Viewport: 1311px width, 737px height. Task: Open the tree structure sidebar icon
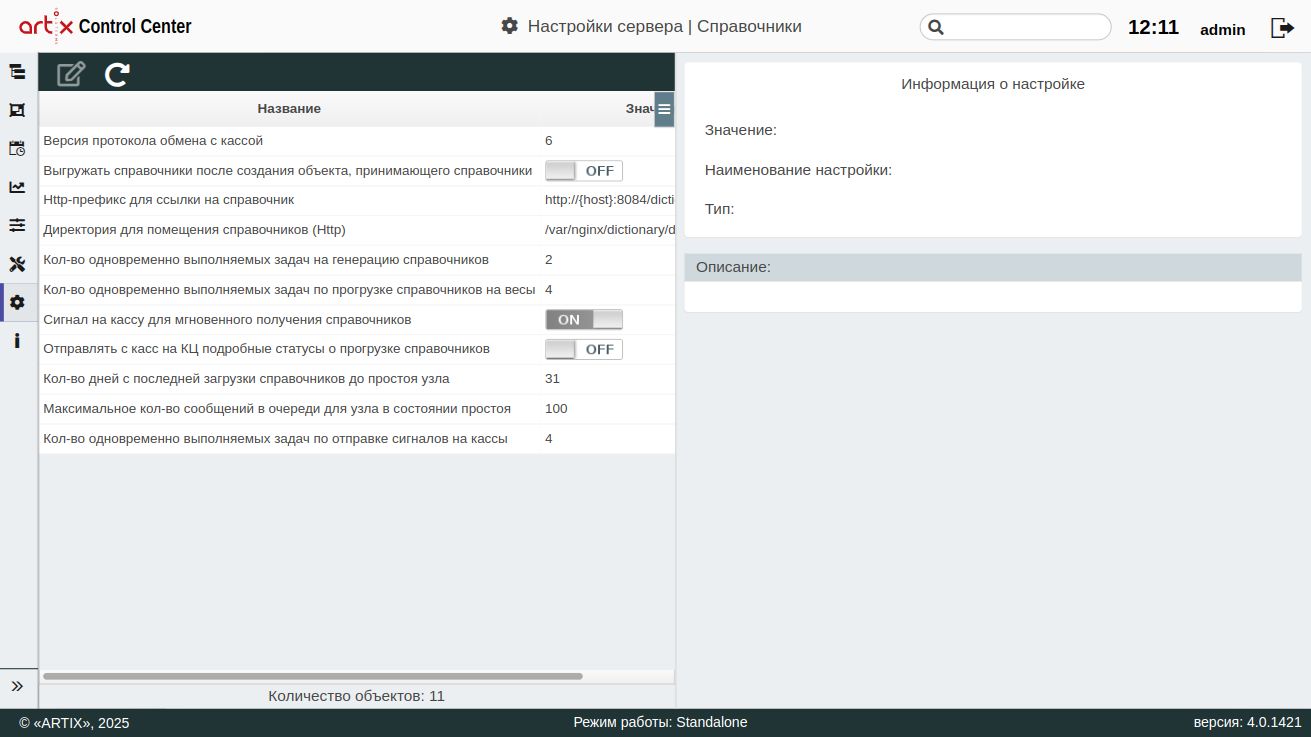(17, 72)
